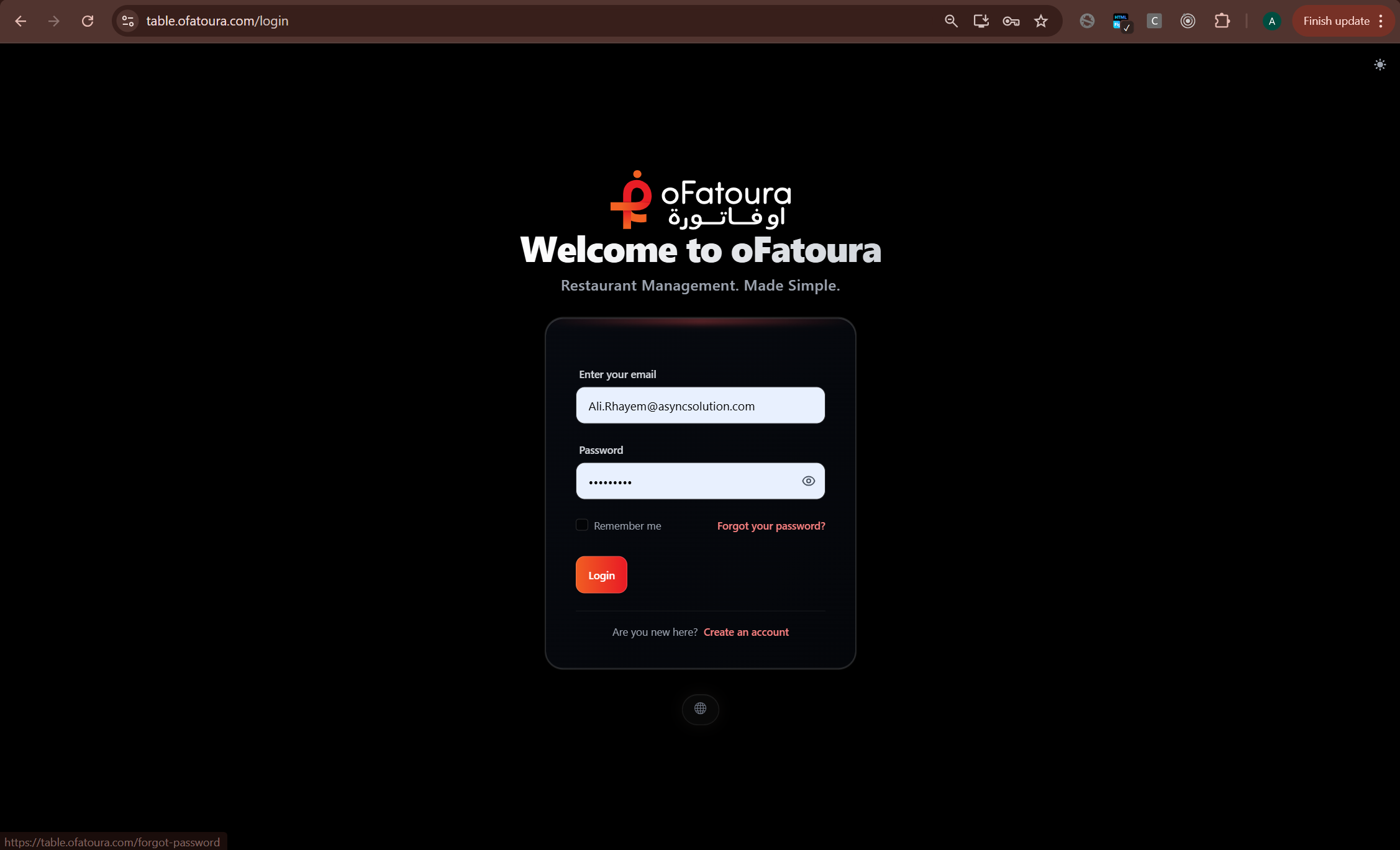
Task: Install the site using the install icon
Action: pyautogui.click(x=981, y=20)
